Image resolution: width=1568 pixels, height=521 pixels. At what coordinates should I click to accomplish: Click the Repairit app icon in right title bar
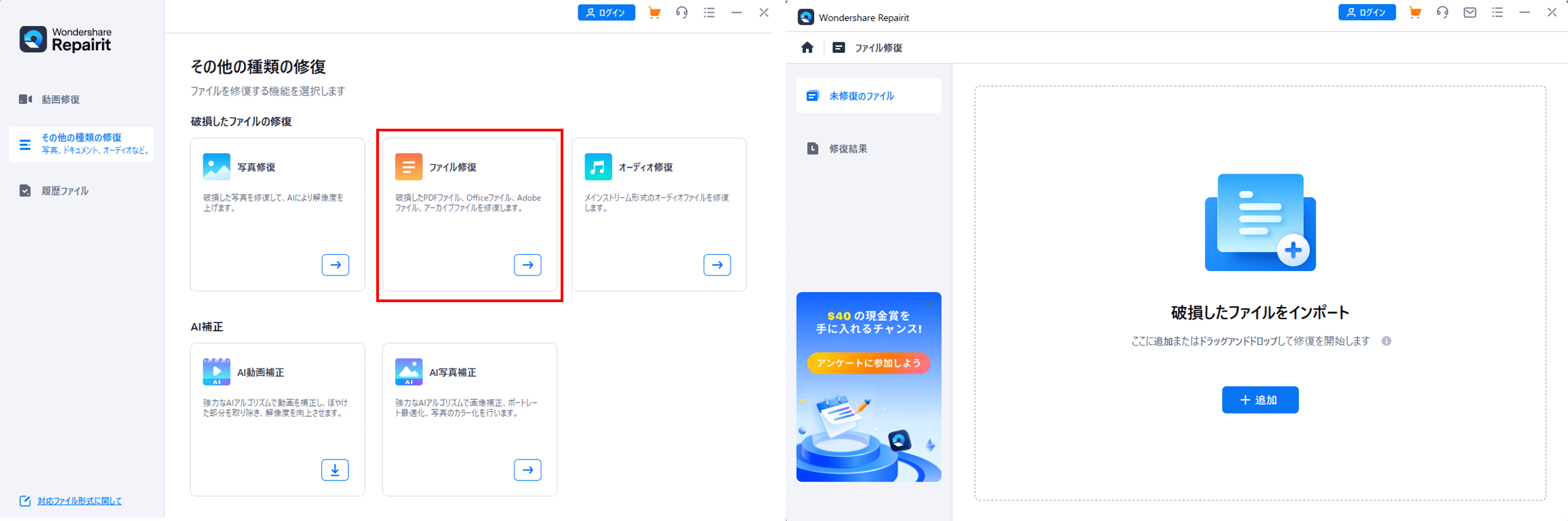pos(806,17)
